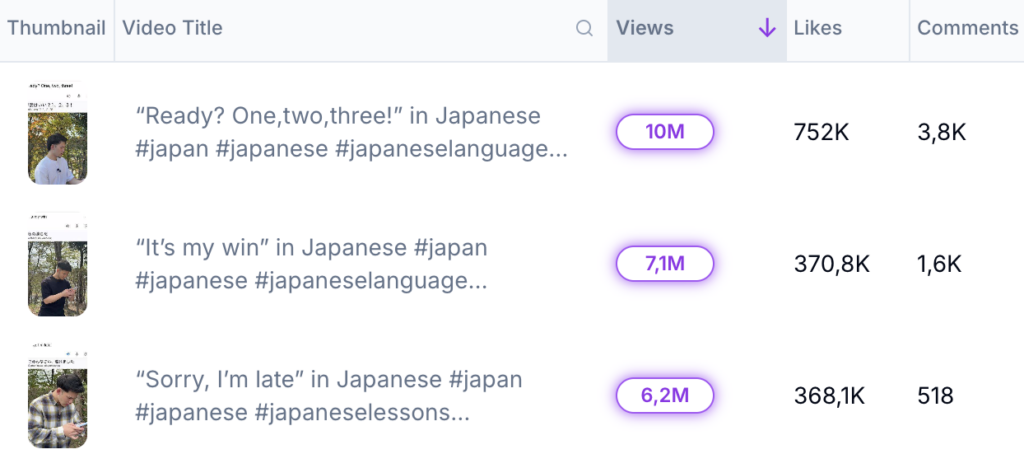Select the 370,8K likes value
The width and height of the screenshot is (1024, 468).
pos(832,264)
